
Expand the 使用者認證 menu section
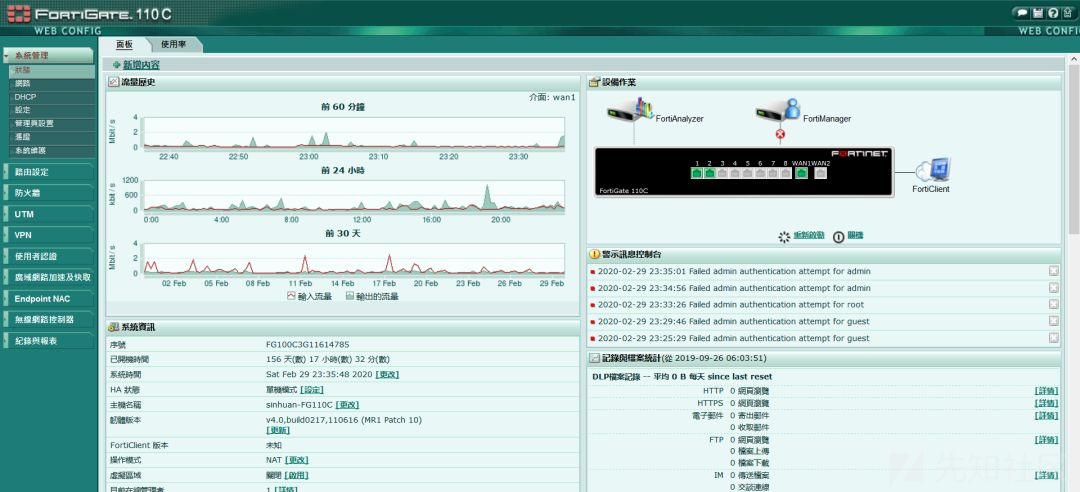pos(48,256)
